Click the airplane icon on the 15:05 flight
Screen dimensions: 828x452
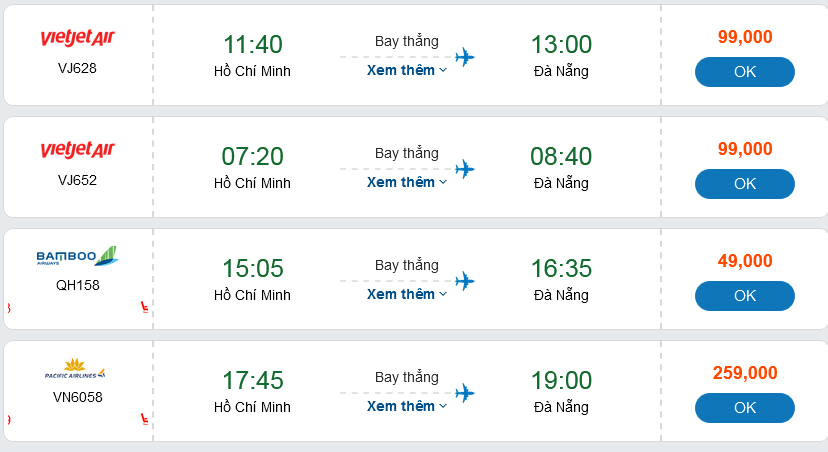click(x=464, y=281)
